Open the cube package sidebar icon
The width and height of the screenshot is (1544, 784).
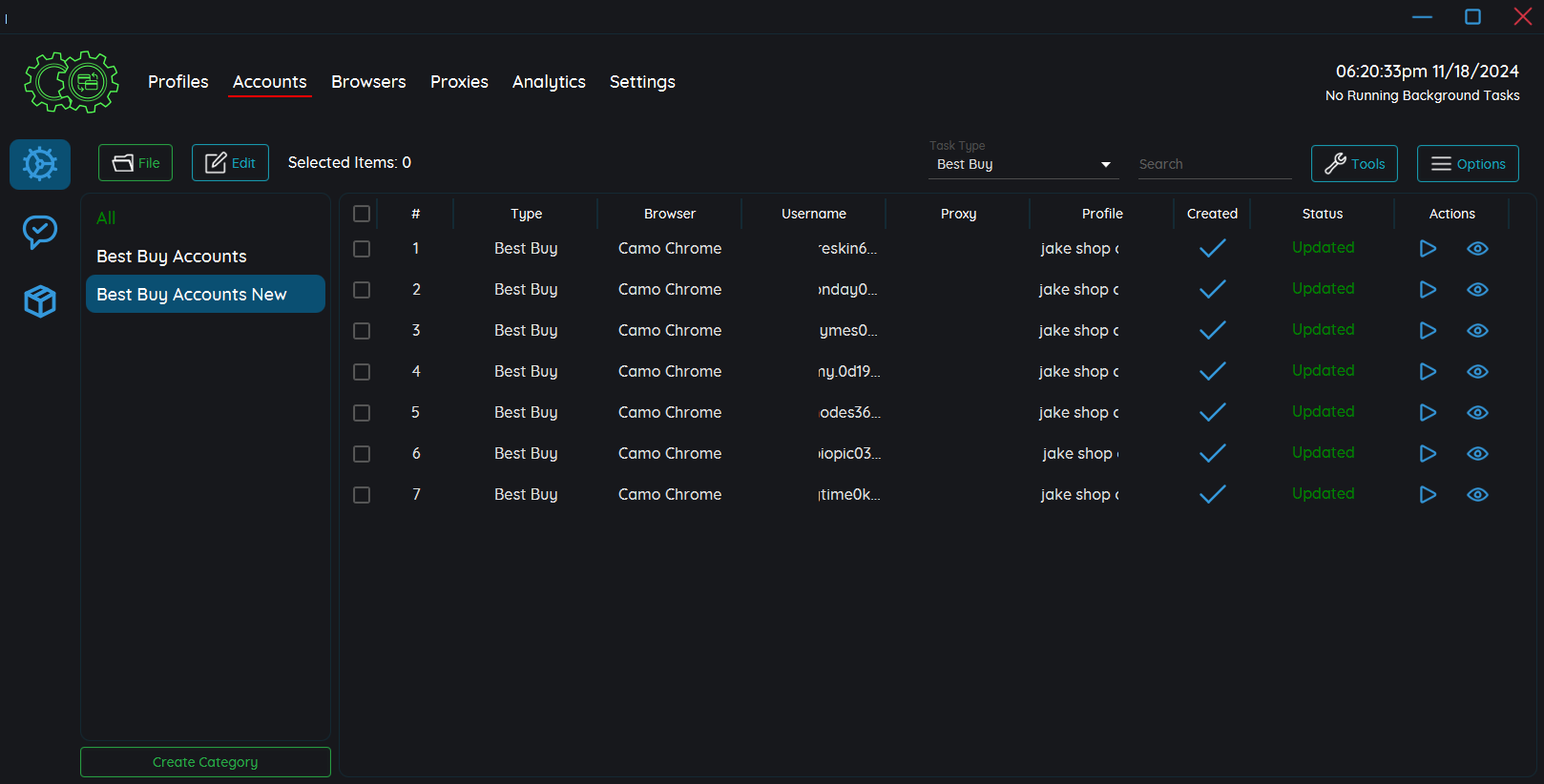click(x=40, y=301)
